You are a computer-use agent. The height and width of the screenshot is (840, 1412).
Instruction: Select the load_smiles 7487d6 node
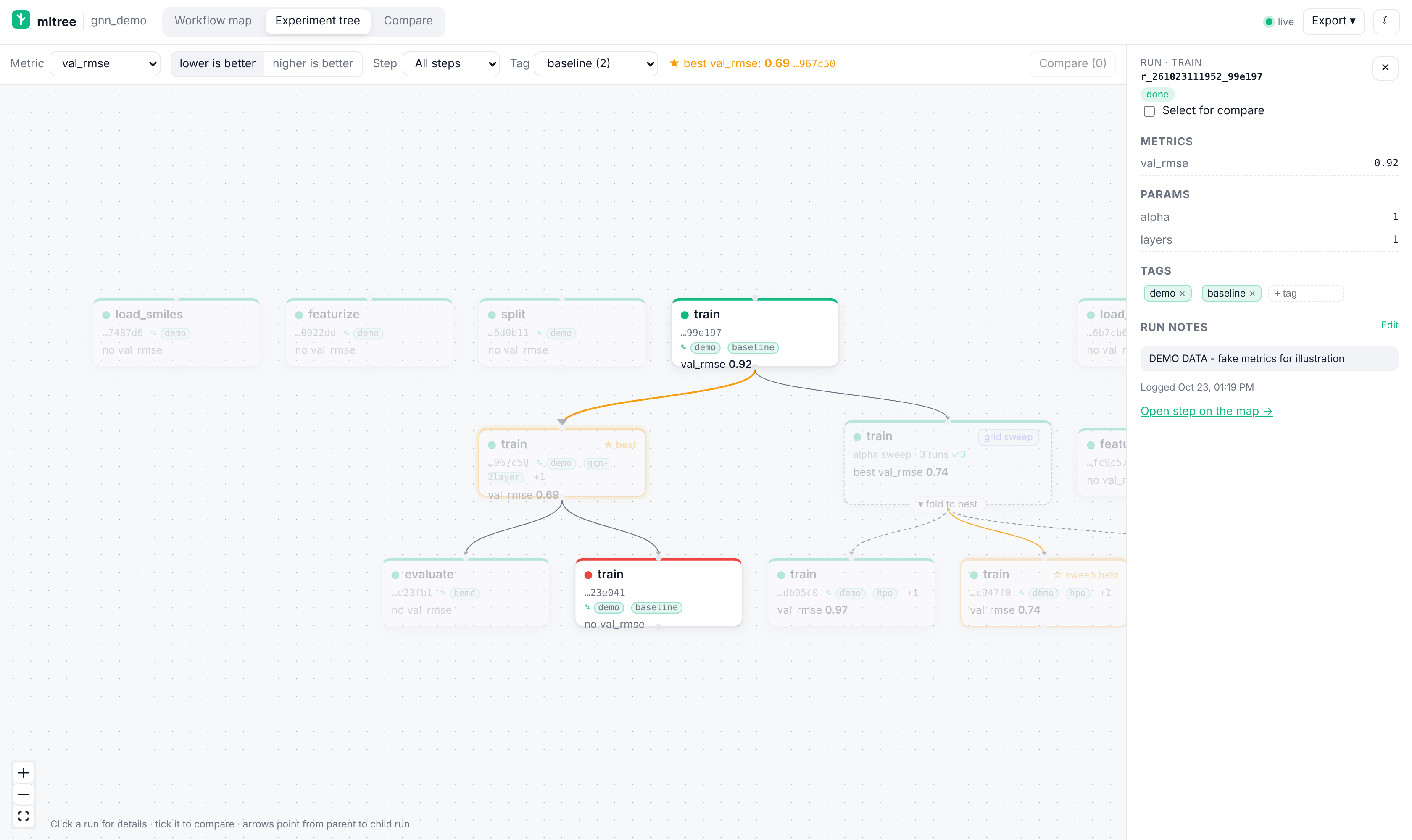(177, 333)
